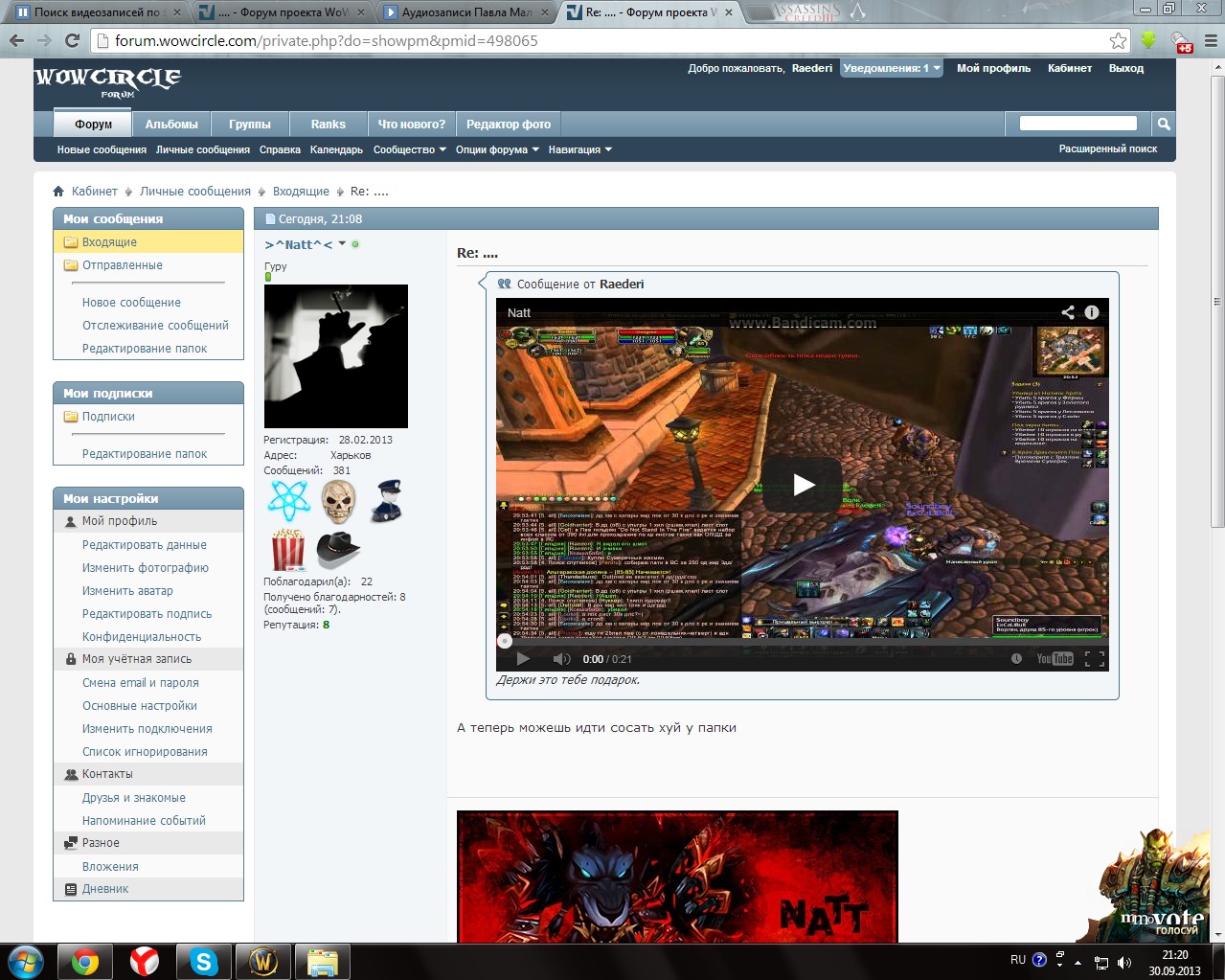Click the cowboy hat award icon
The height and width of the screenshot is (980, 1225).
pyautogui.click(x=338, y=550)
